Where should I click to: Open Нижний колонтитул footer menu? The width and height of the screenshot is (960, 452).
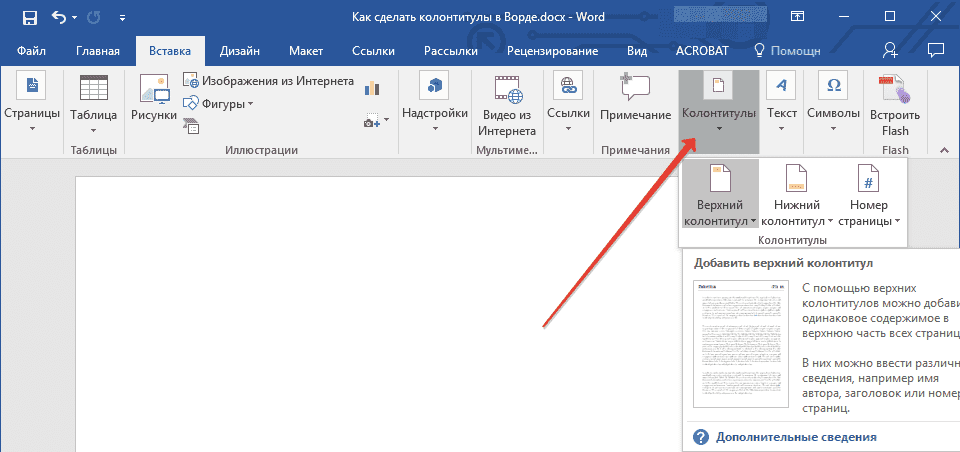(x=797, y=194)
